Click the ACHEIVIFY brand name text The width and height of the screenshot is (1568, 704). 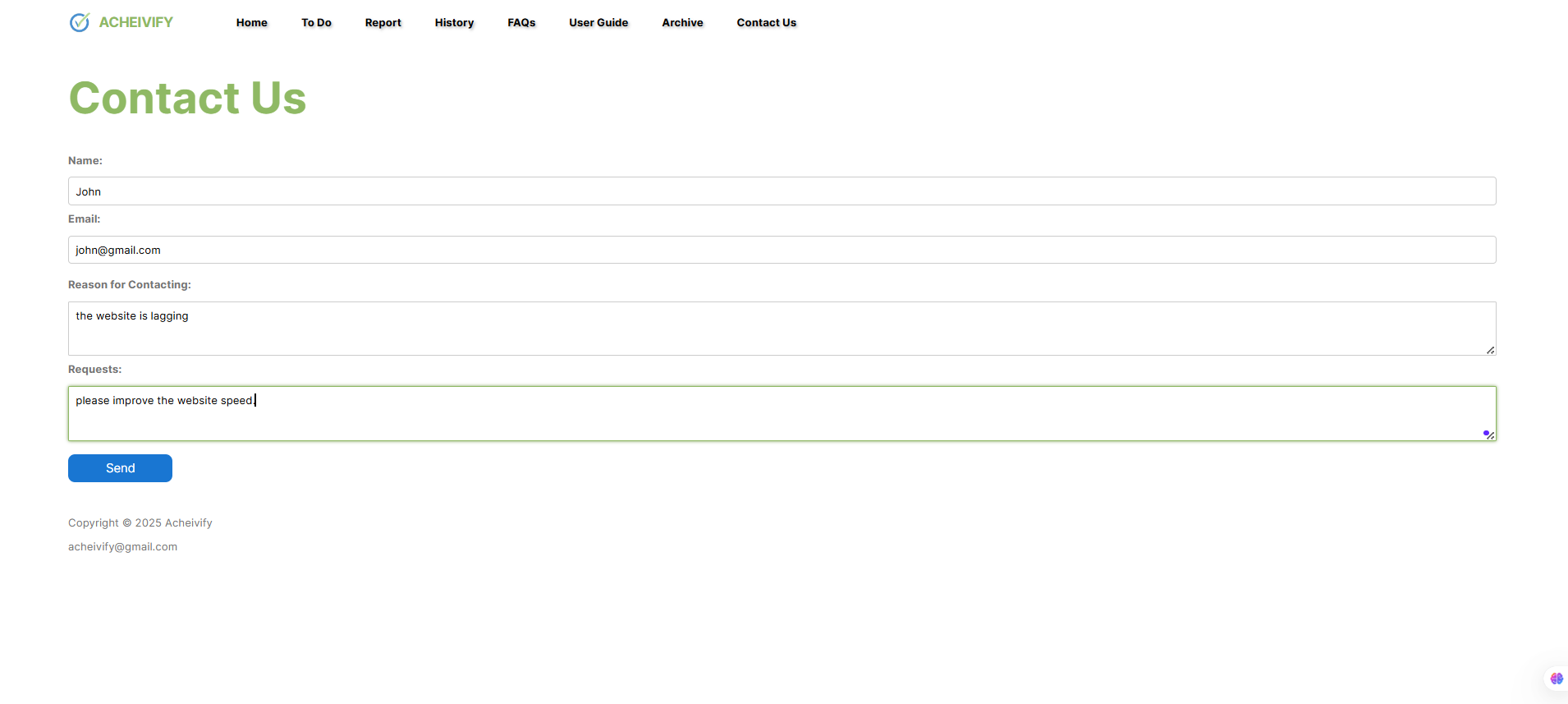tap(136, 22)
